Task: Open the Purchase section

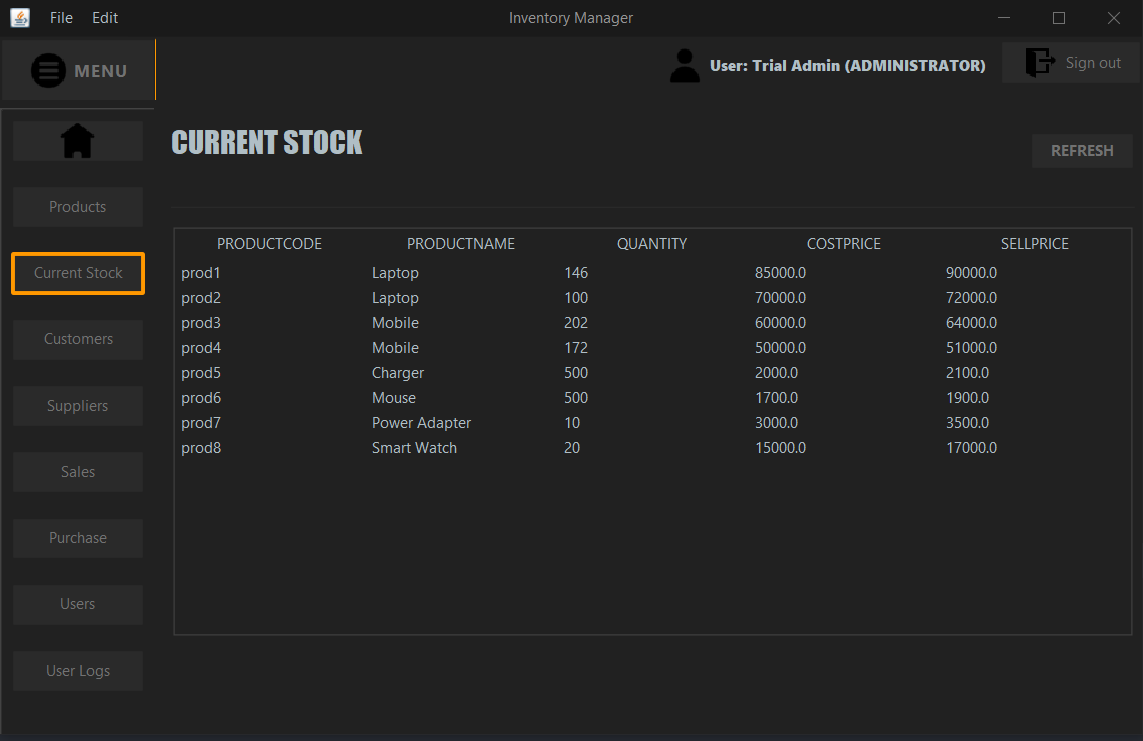Action: point(77,538)
